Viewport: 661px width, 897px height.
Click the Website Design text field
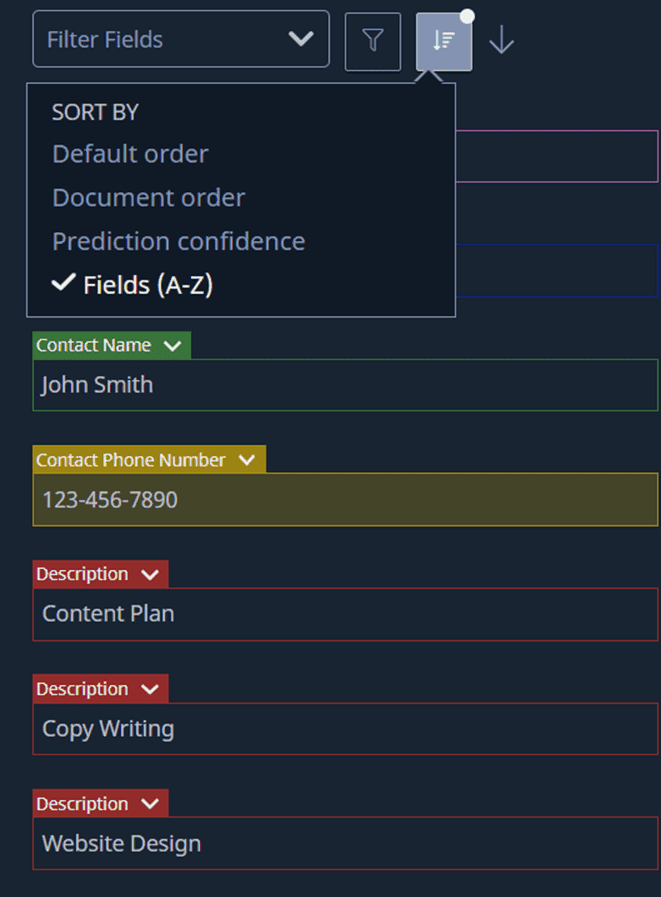345,844
